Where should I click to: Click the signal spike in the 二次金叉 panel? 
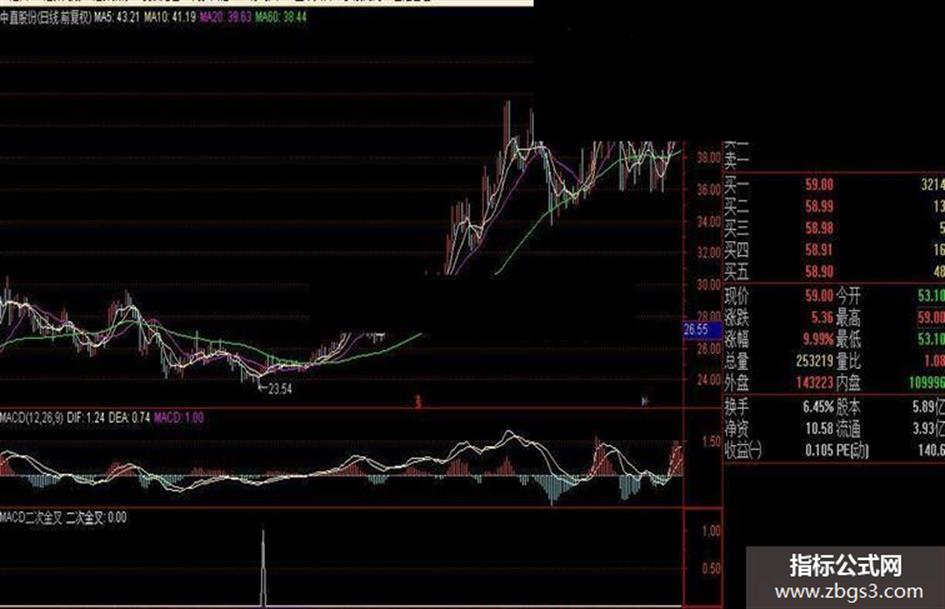(x=263, y=567)
